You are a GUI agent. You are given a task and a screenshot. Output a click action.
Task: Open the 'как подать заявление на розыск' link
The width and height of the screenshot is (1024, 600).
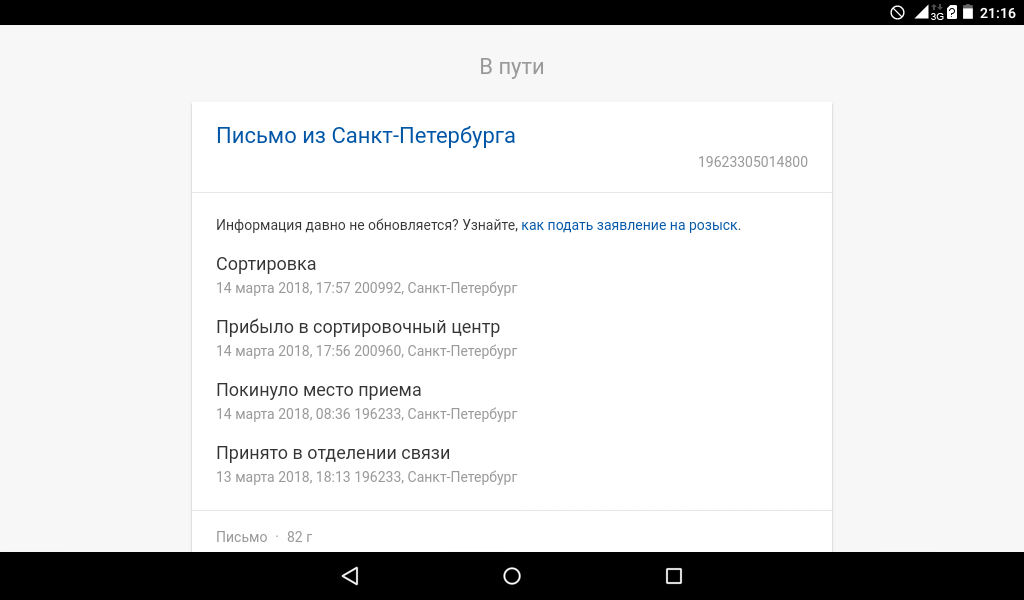(630, 225)
